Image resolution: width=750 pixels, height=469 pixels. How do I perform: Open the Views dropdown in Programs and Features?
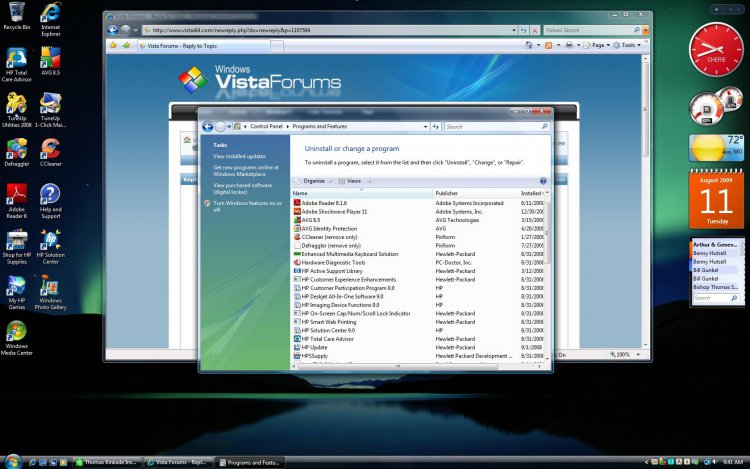click(354, 181)
